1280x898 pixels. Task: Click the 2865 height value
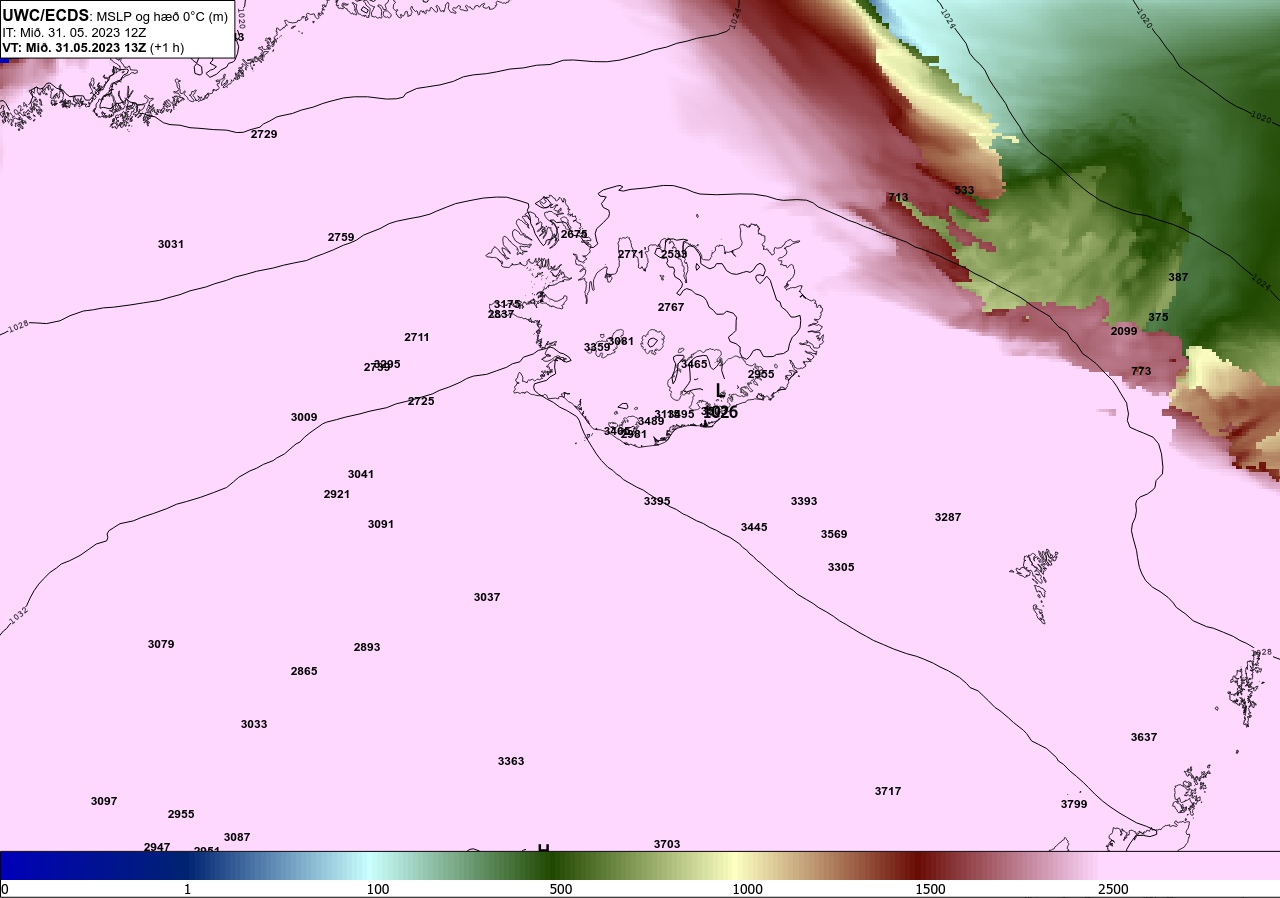(x=304, y=671)
